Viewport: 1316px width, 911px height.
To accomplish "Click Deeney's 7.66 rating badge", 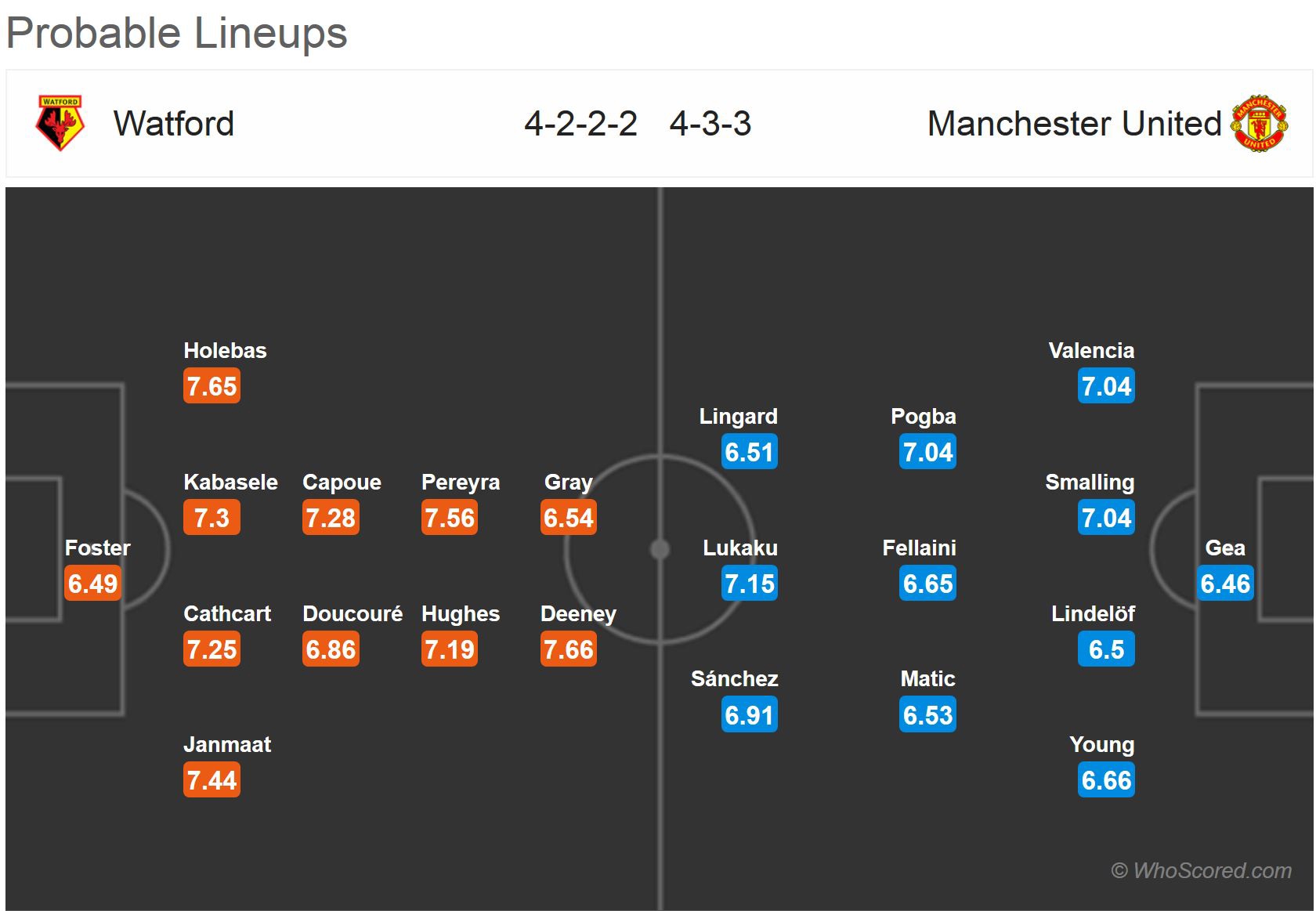I will 569,649.
